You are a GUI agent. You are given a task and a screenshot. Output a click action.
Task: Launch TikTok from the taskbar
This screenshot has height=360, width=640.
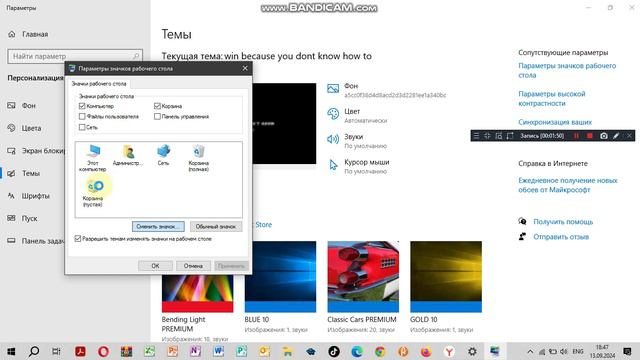(334, 351)
